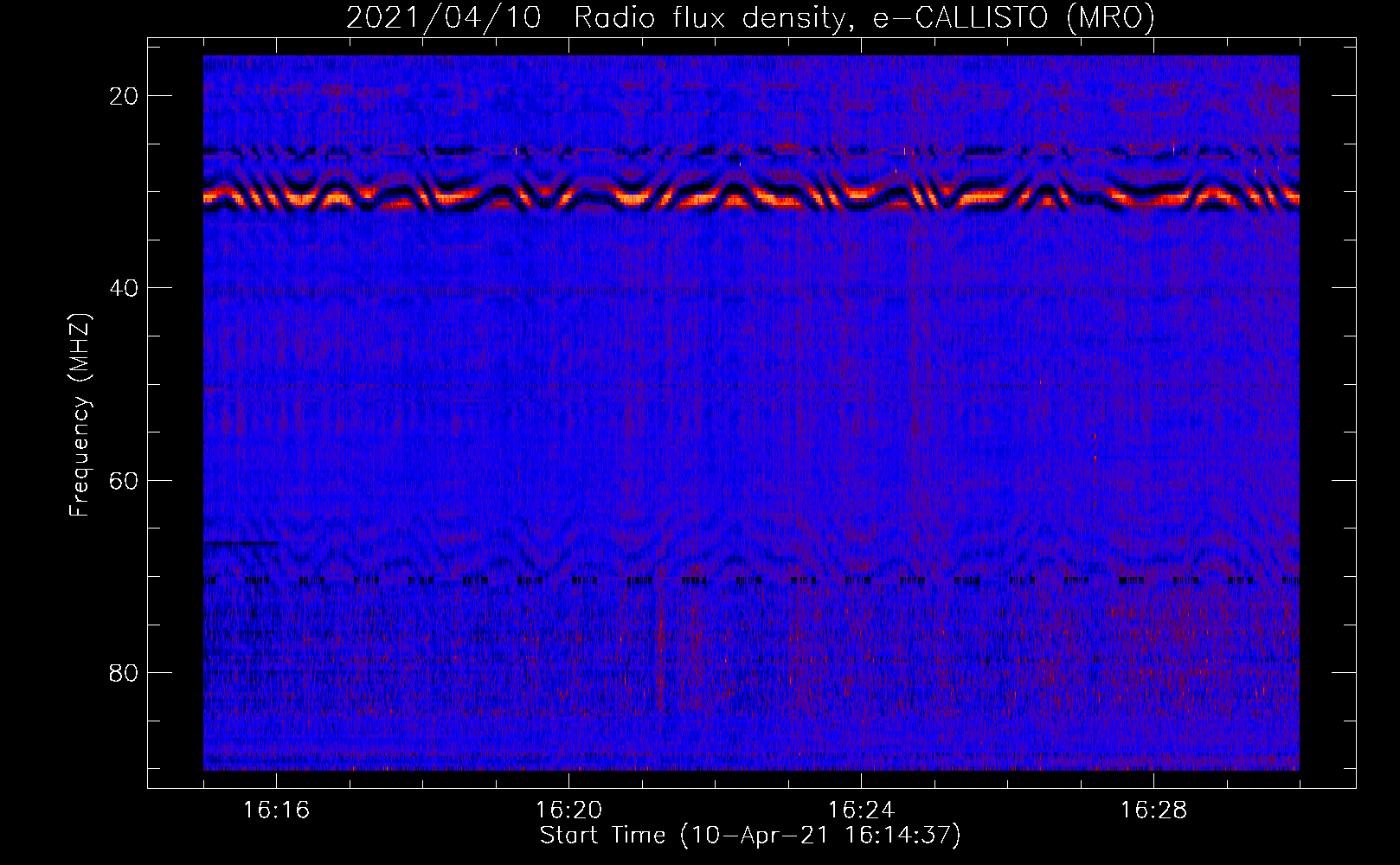
Task: Select the '40' frequency tick label
Action: (124, 288)
